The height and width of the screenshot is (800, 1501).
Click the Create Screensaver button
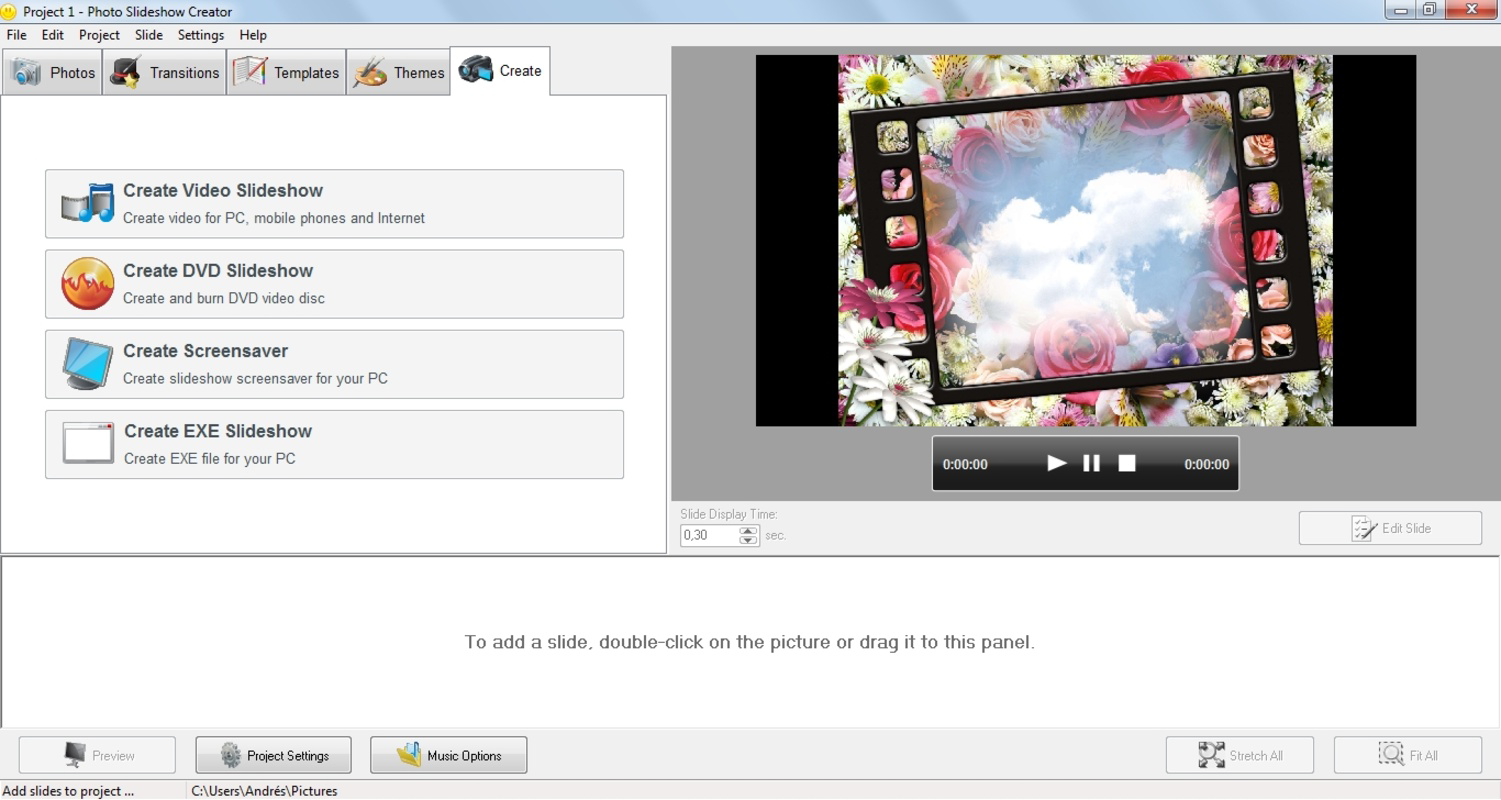pyautogui.click(x=334, y=364)
